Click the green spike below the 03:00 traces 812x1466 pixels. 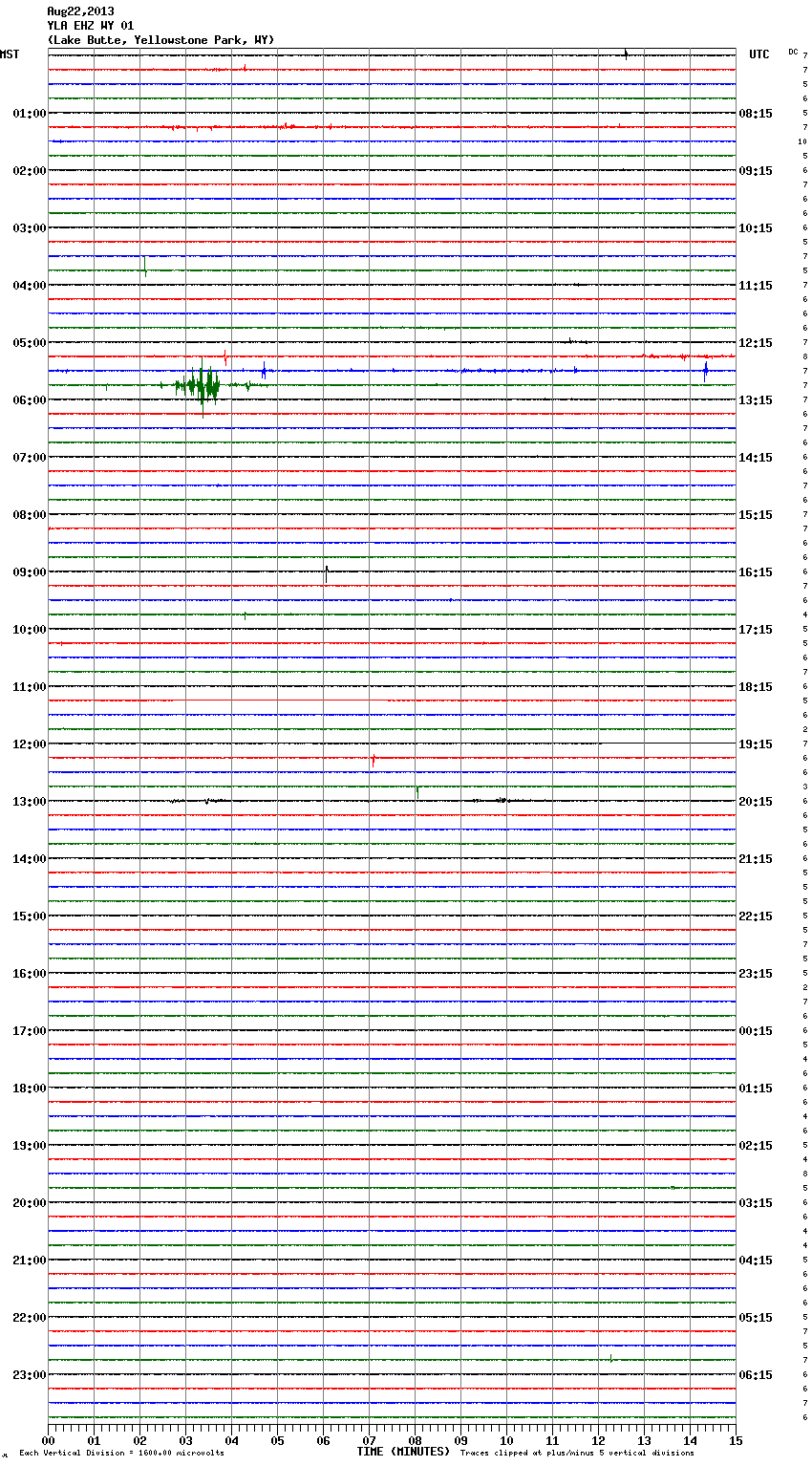[x=144, y=266]
